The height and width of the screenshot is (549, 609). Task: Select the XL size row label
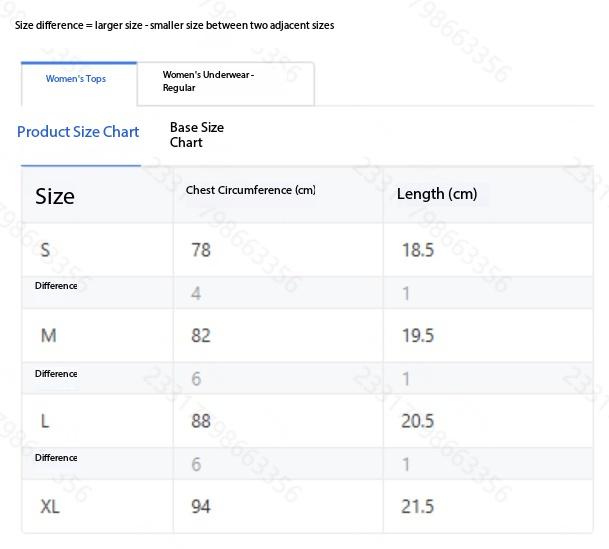coord(50,507)
